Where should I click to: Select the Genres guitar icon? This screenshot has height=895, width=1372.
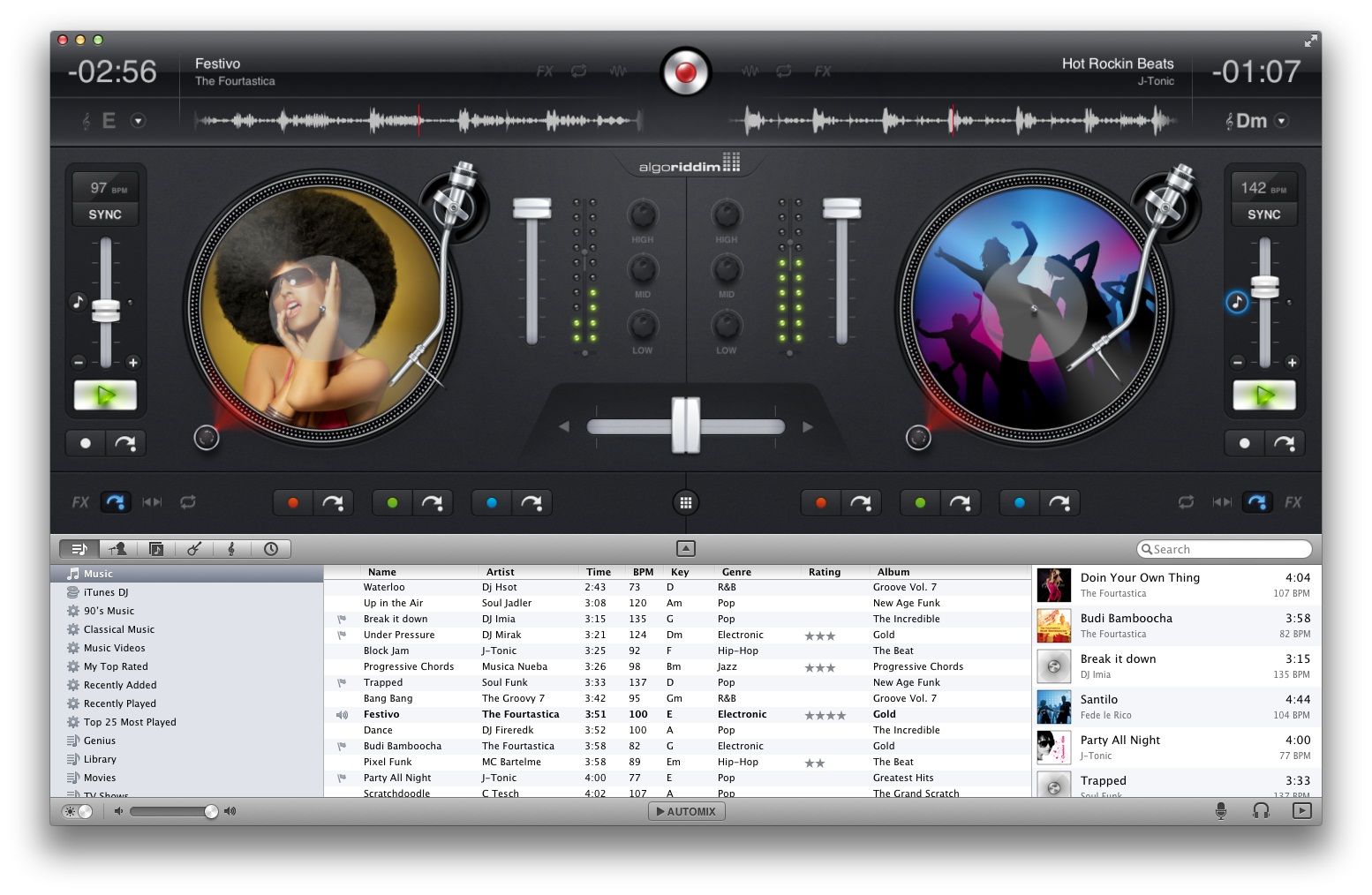(195, 548)
